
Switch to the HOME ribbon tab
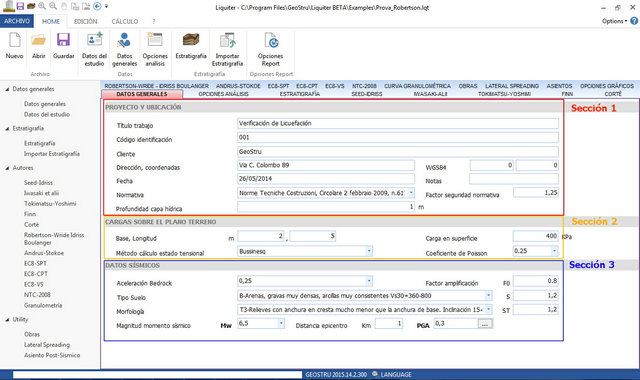[x=51, y=21]
